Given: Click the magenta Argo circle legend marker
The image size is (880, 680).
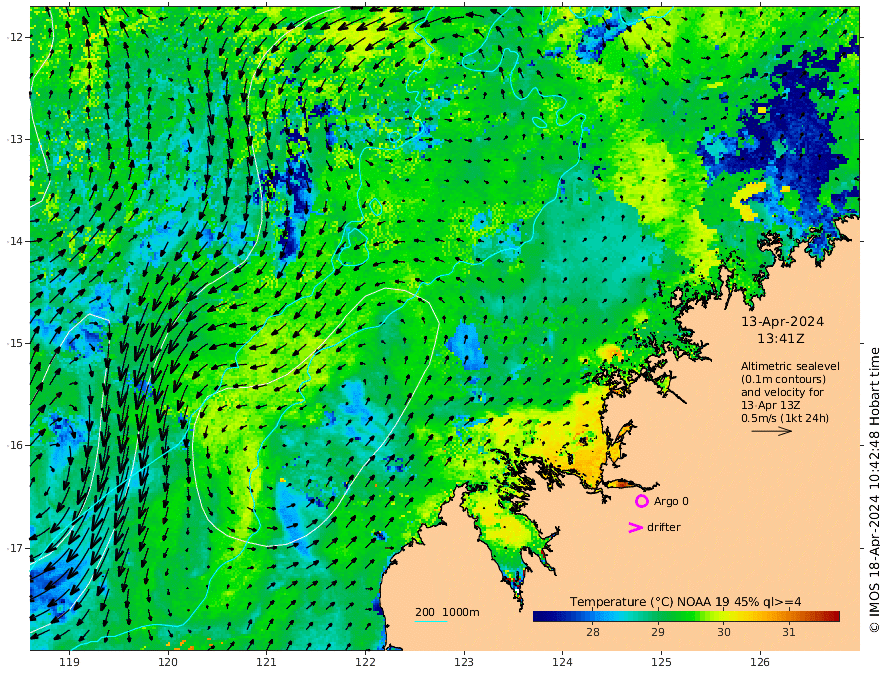Looking at the screenshot, I should [x=641, y=501].
